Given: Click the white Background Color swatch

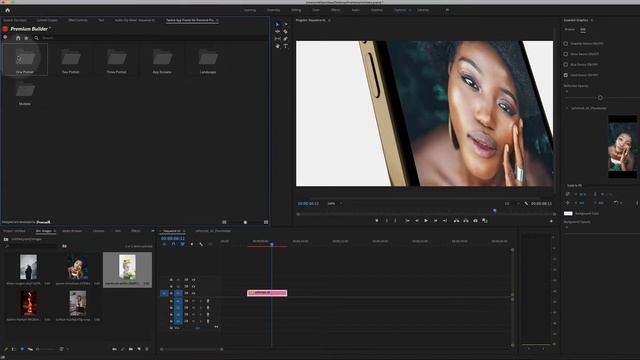Looking at the screenshot, I should pos(568,213).
